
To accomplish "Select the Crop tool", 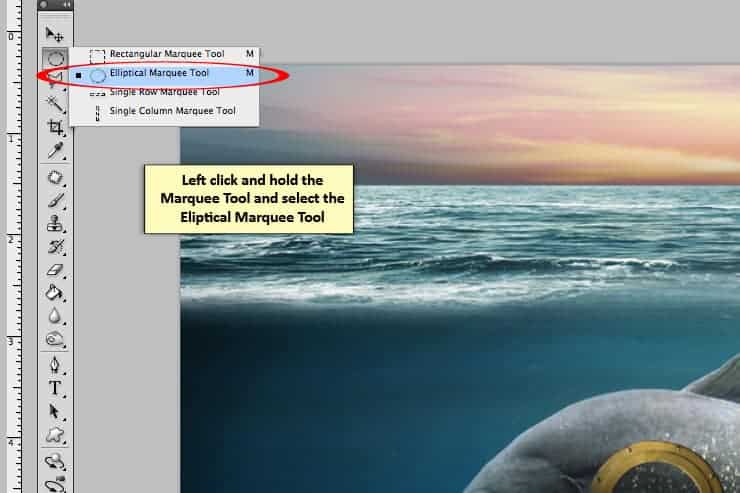I will (55, 127).
